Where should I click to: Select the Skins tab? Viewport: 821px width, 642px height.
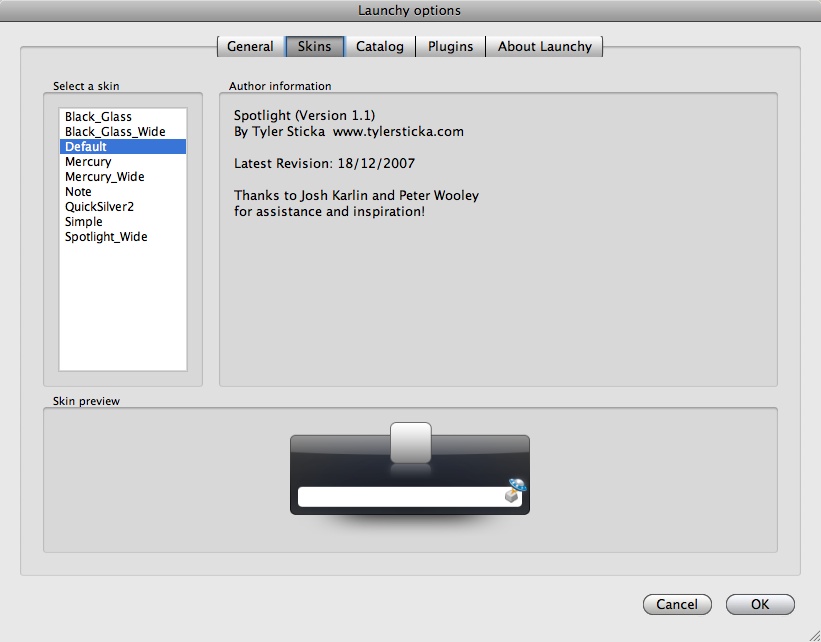[x=314, y=46]
